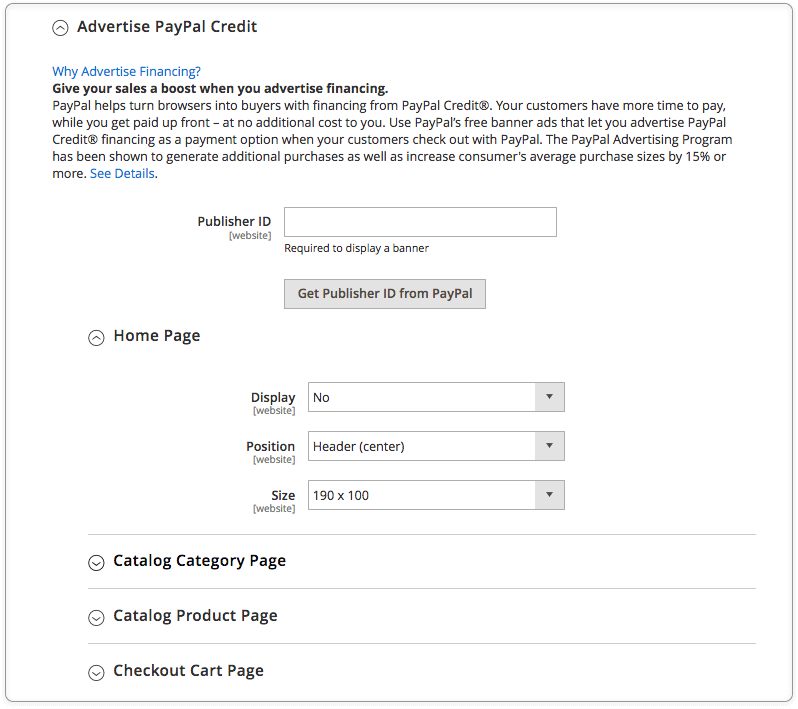Open the Size dropdown showing 190 x 100
This screenshot has width=798, height=709.
coord(436,495)
